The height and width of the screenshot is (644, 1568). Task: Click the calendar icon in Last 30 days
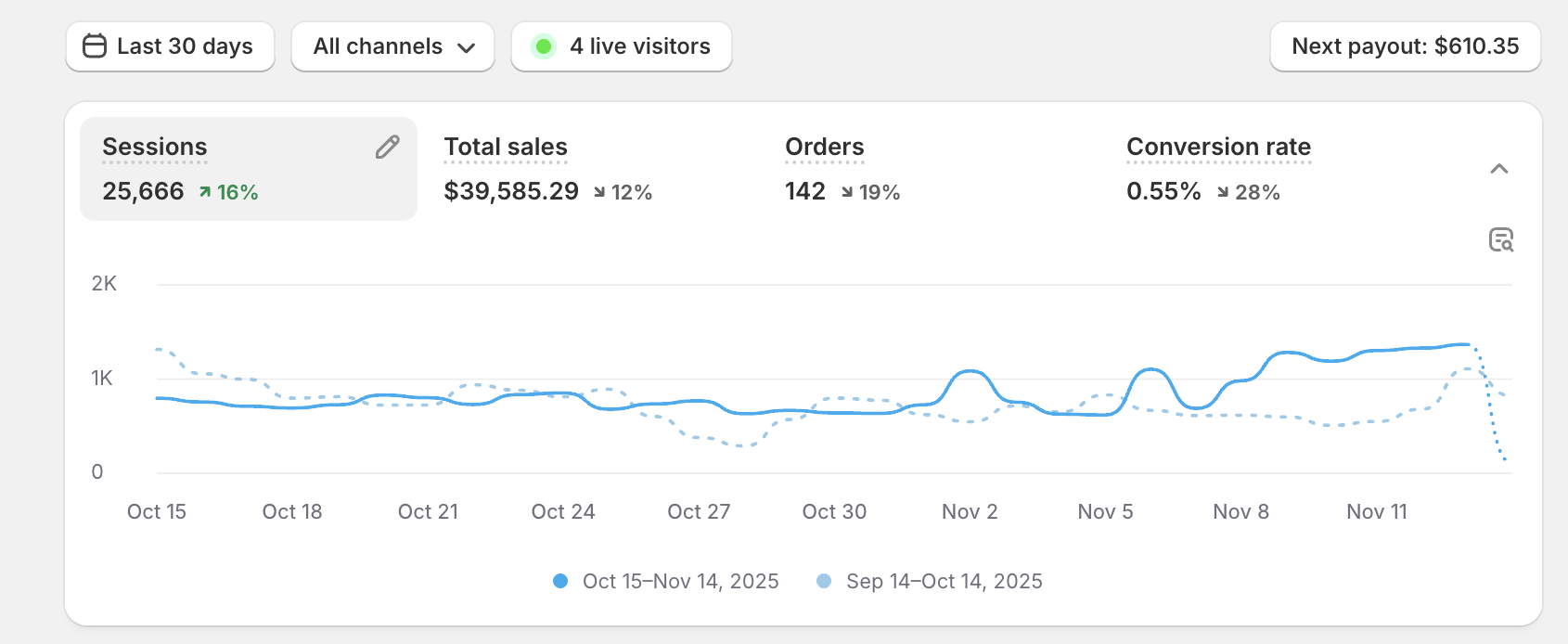pyautogui.click(x=96, y=45)
